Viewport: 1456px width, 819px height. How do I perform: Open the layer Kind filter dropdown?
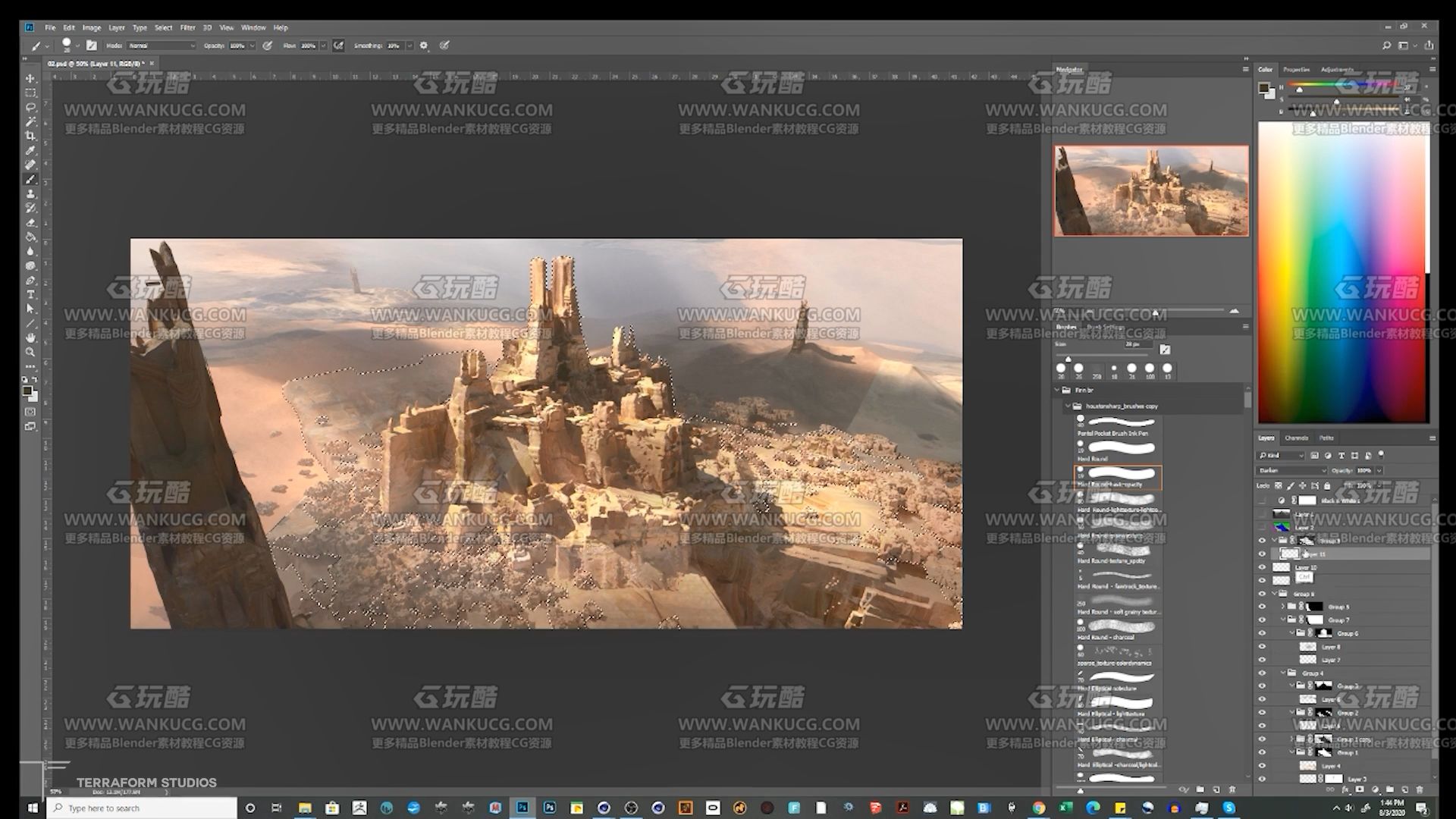[1281, 456]
